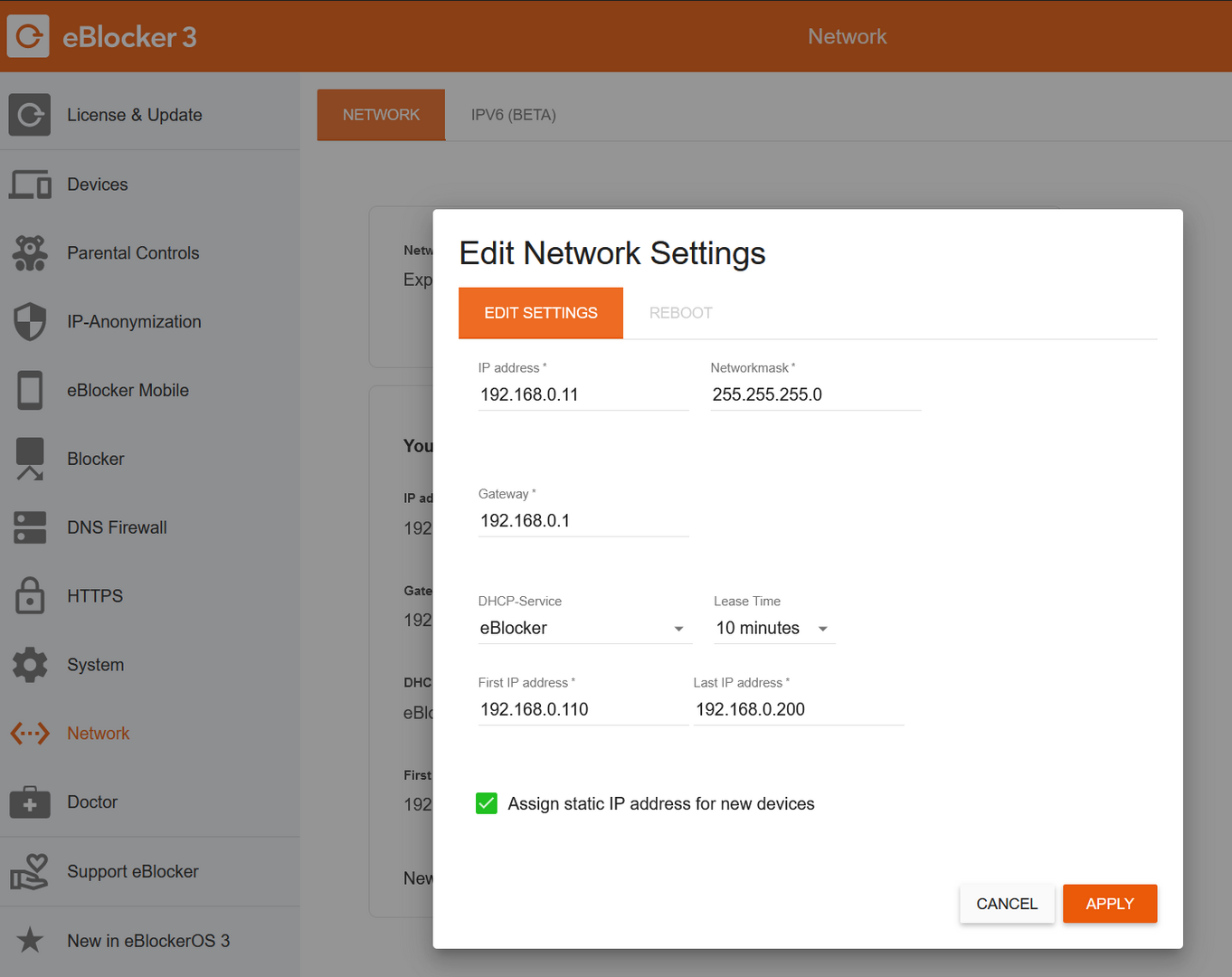The height and width of the screenshot is (977, 1232).
Task: Click the Support eBlocker heart-hand icon
Action: click(30, 872)
